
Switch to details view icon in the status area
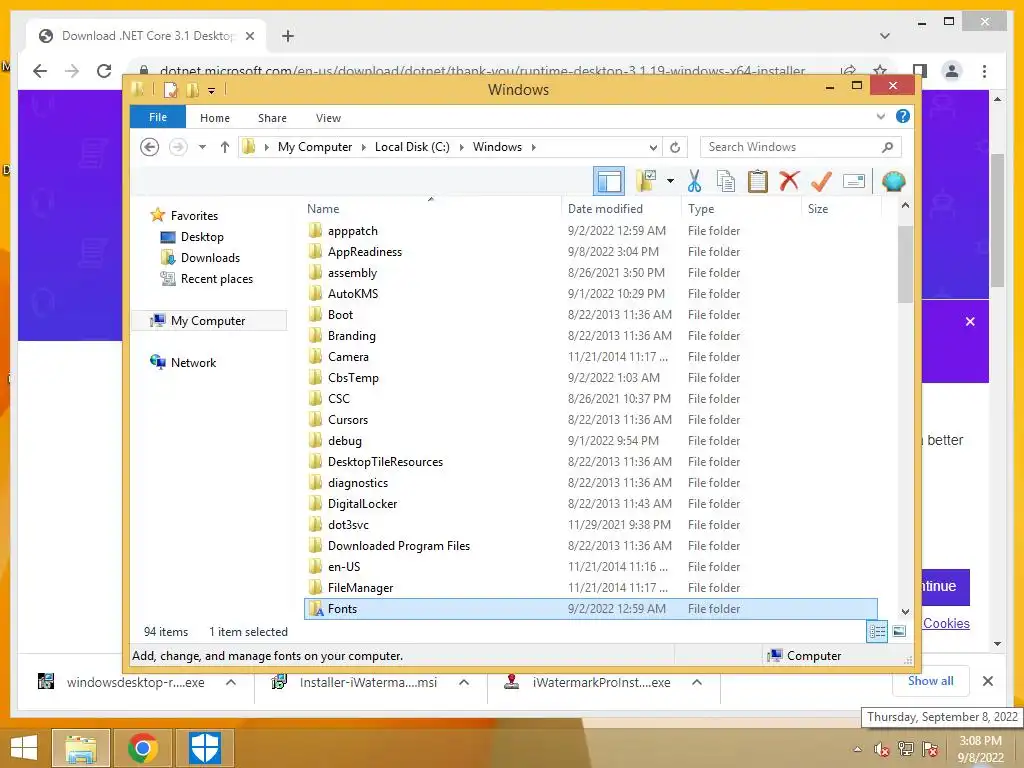(x=877, y=631)
